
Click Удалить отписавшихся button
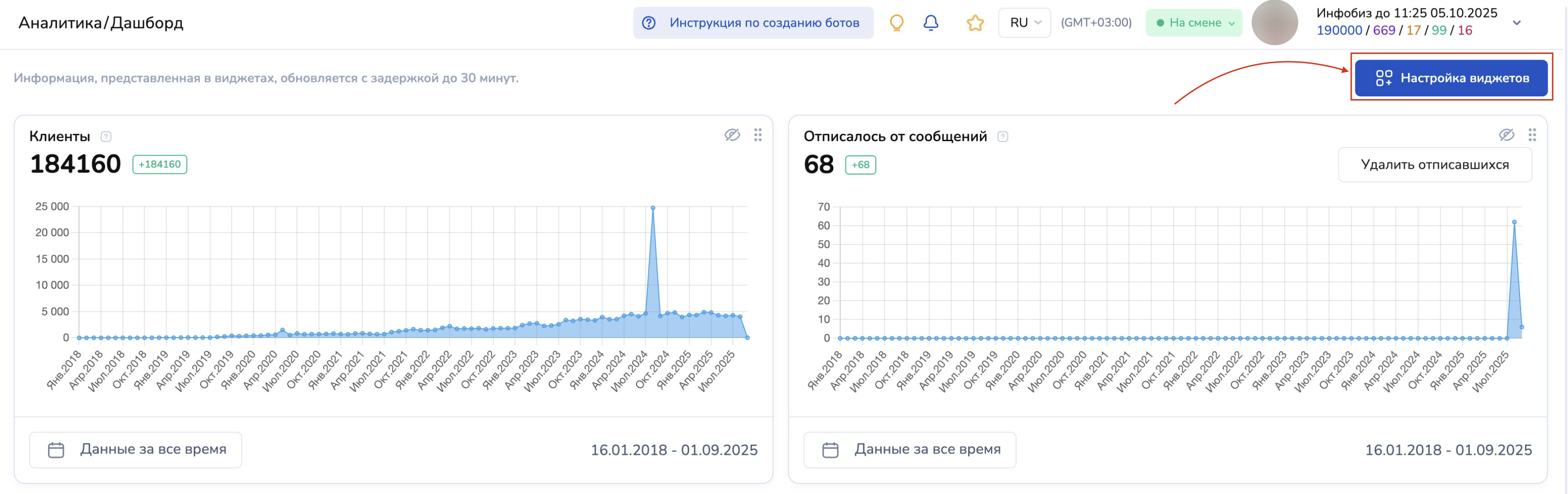1434,165
